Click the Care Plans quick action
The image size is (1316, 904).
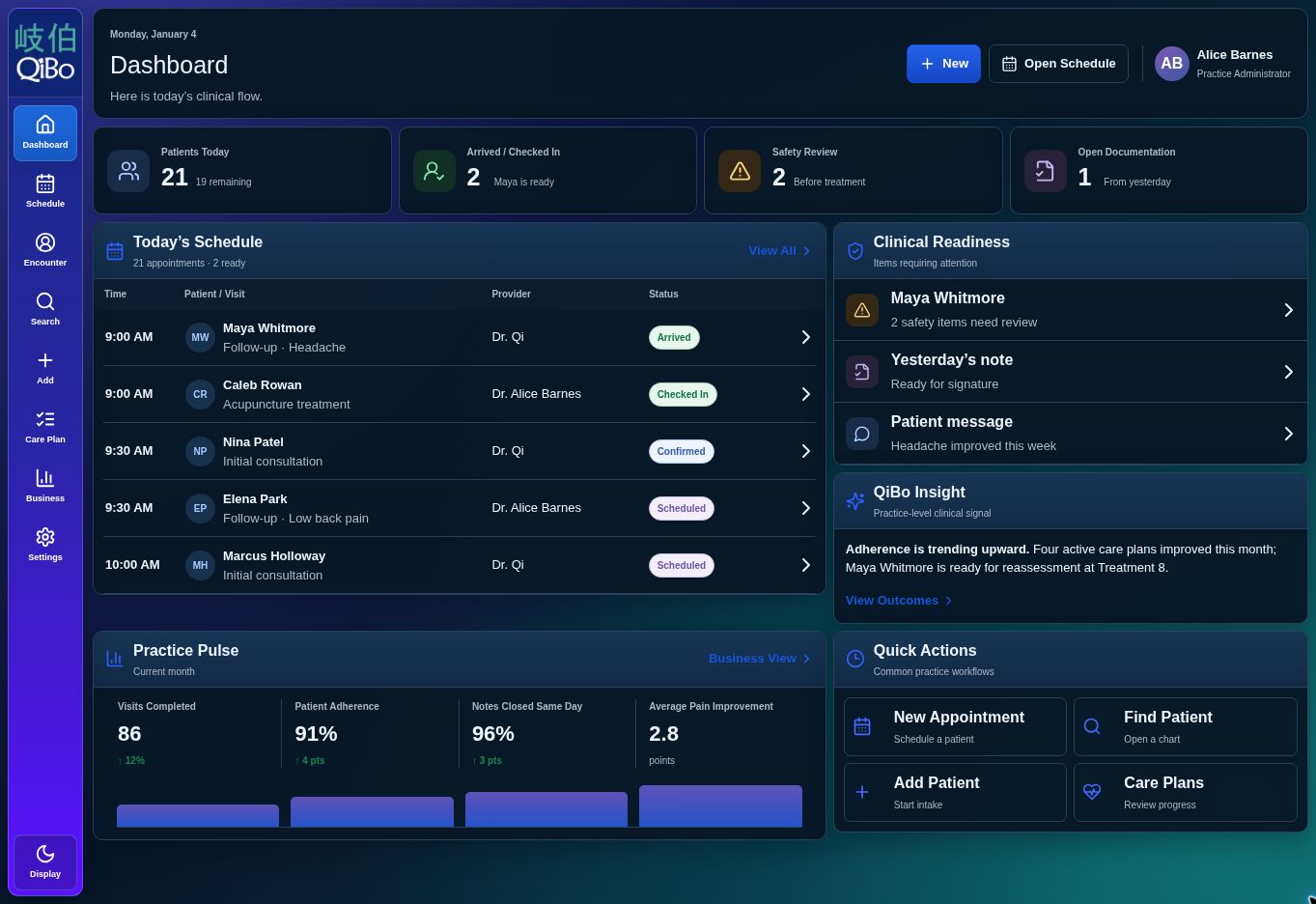pos(1186,792)
